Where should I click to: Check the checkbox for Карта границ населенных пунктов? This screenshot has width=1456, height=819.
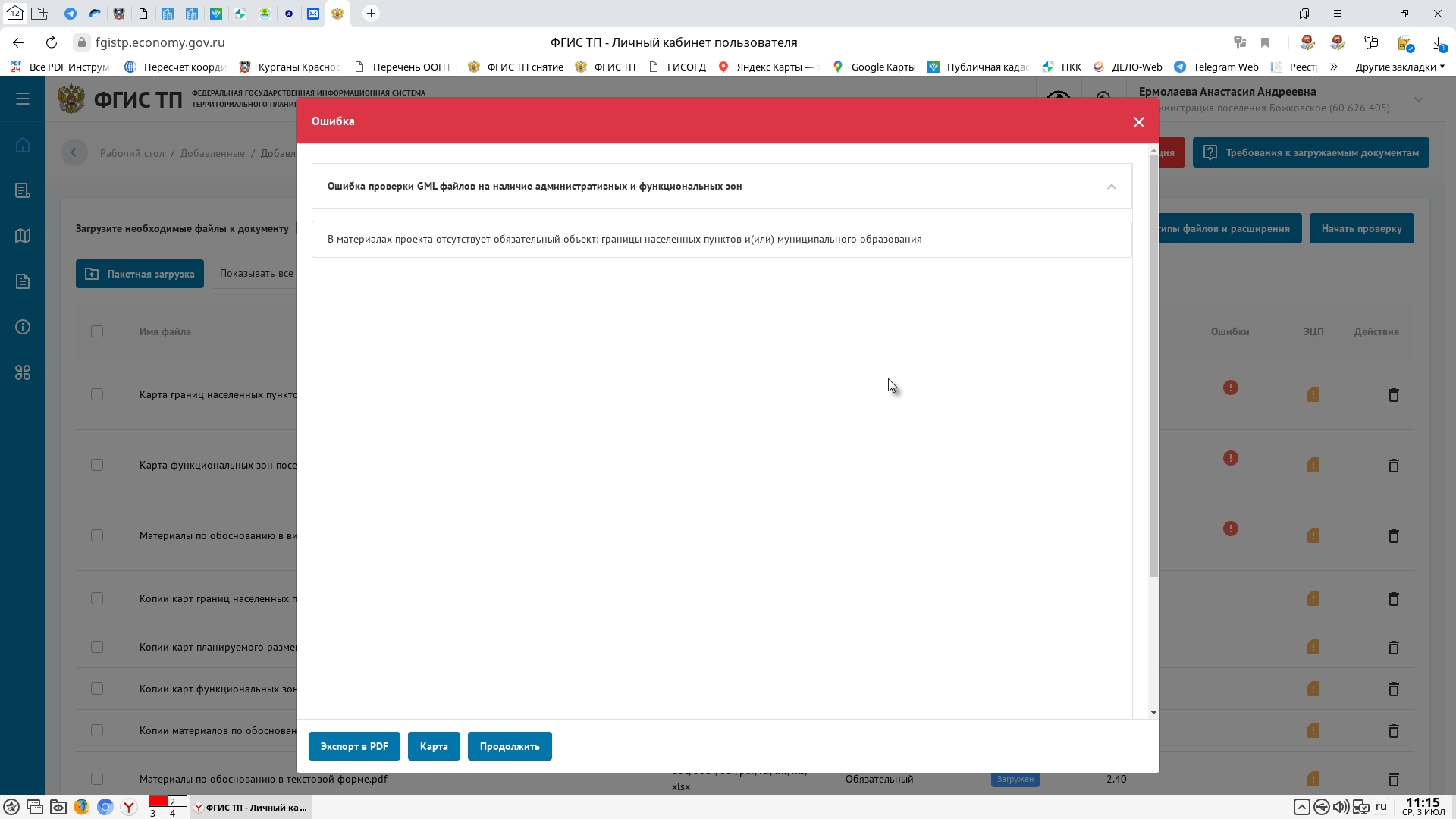tap(97, 394)
